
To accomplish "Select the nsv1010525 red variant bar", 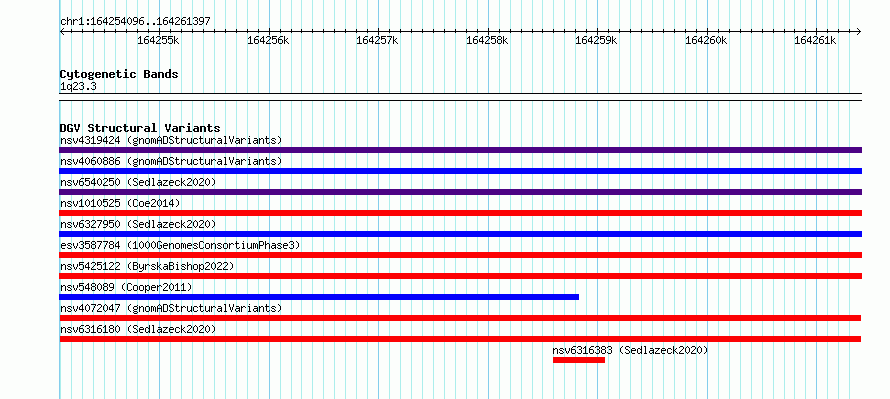I will 460,213.
